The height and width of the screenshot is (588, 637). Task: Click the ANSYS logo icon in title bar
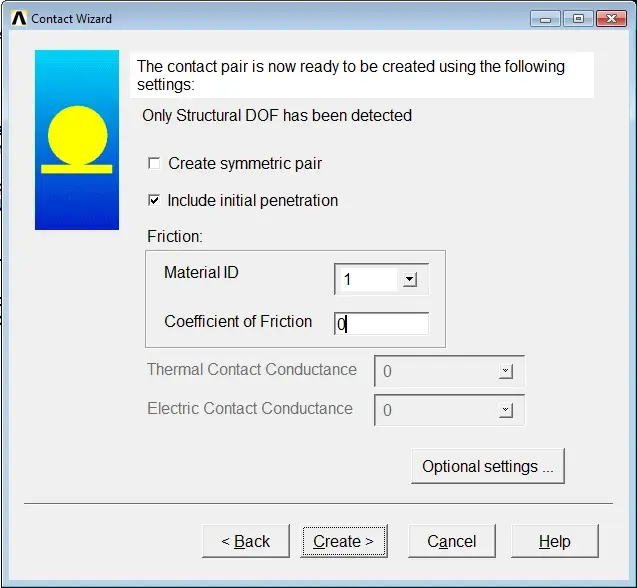tap(19, 19)
